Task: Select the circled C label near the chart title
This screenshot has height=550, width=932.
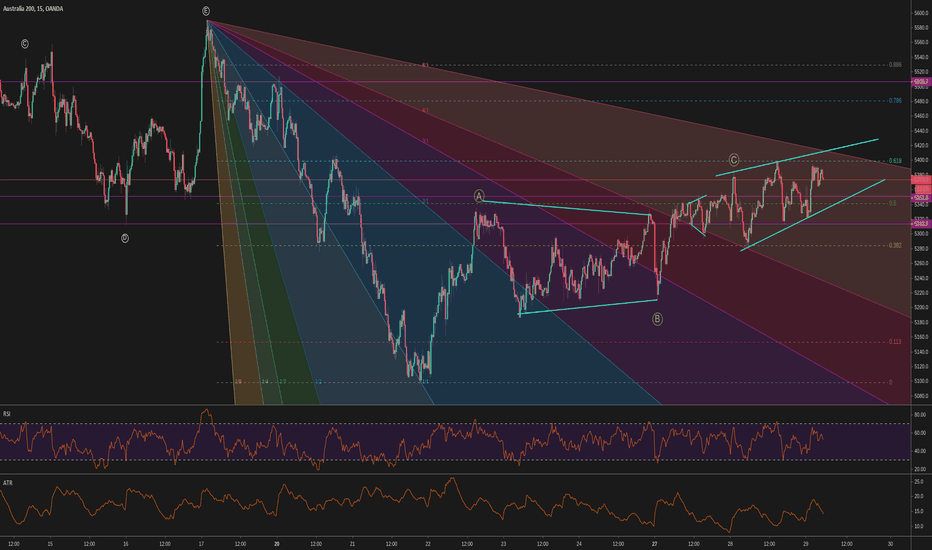Action: pyautogui.click(x=24, y=43)
